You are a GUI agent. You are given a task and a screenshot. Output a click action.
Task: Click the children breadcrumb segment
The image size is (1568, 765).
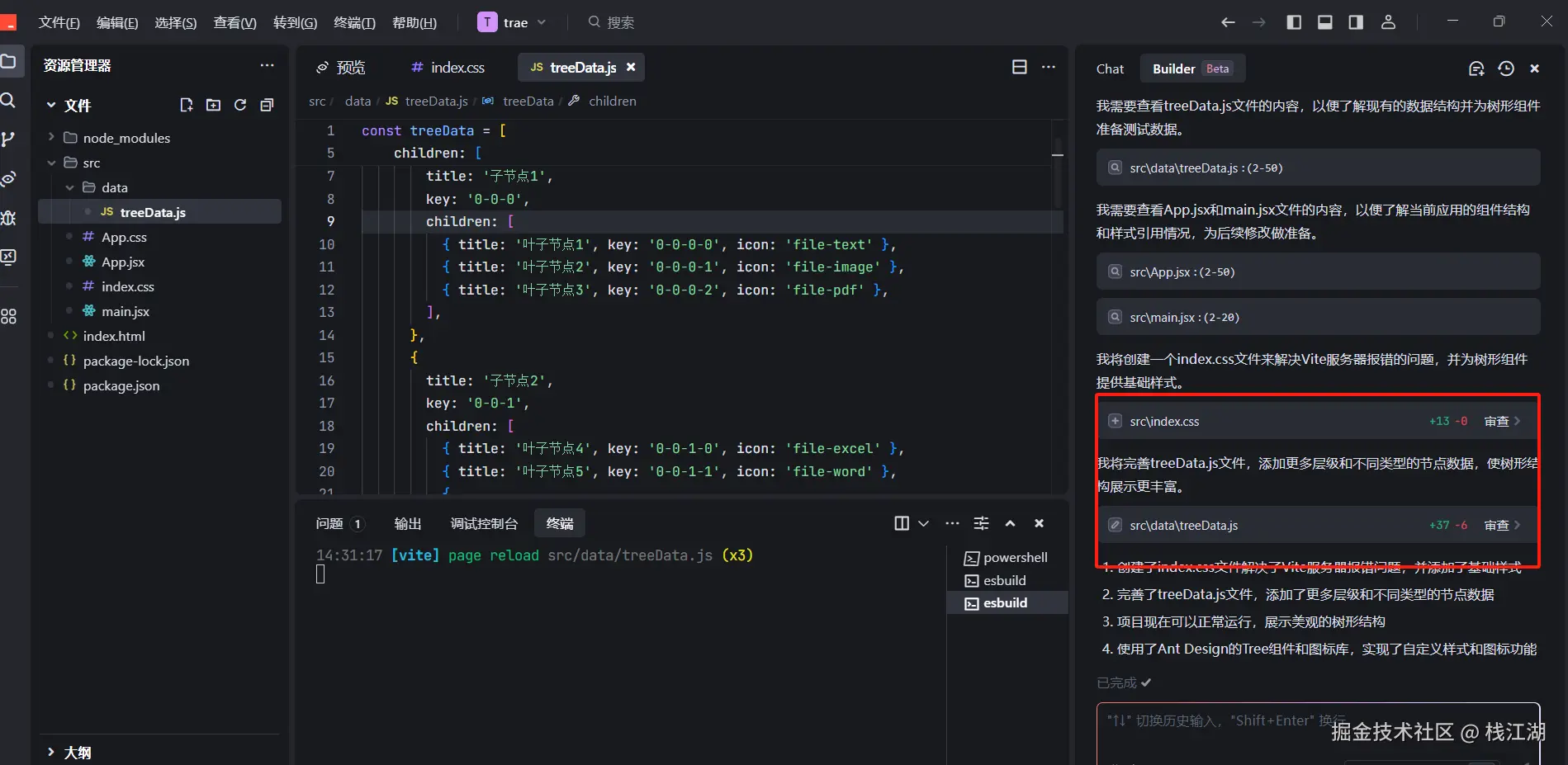pos(612,101)
